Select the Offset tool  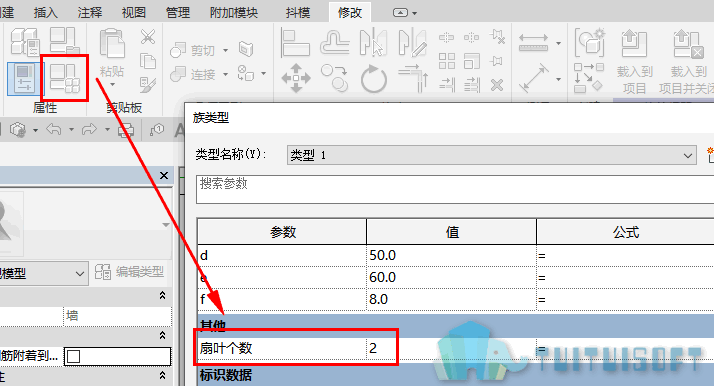tap(335, 42)
